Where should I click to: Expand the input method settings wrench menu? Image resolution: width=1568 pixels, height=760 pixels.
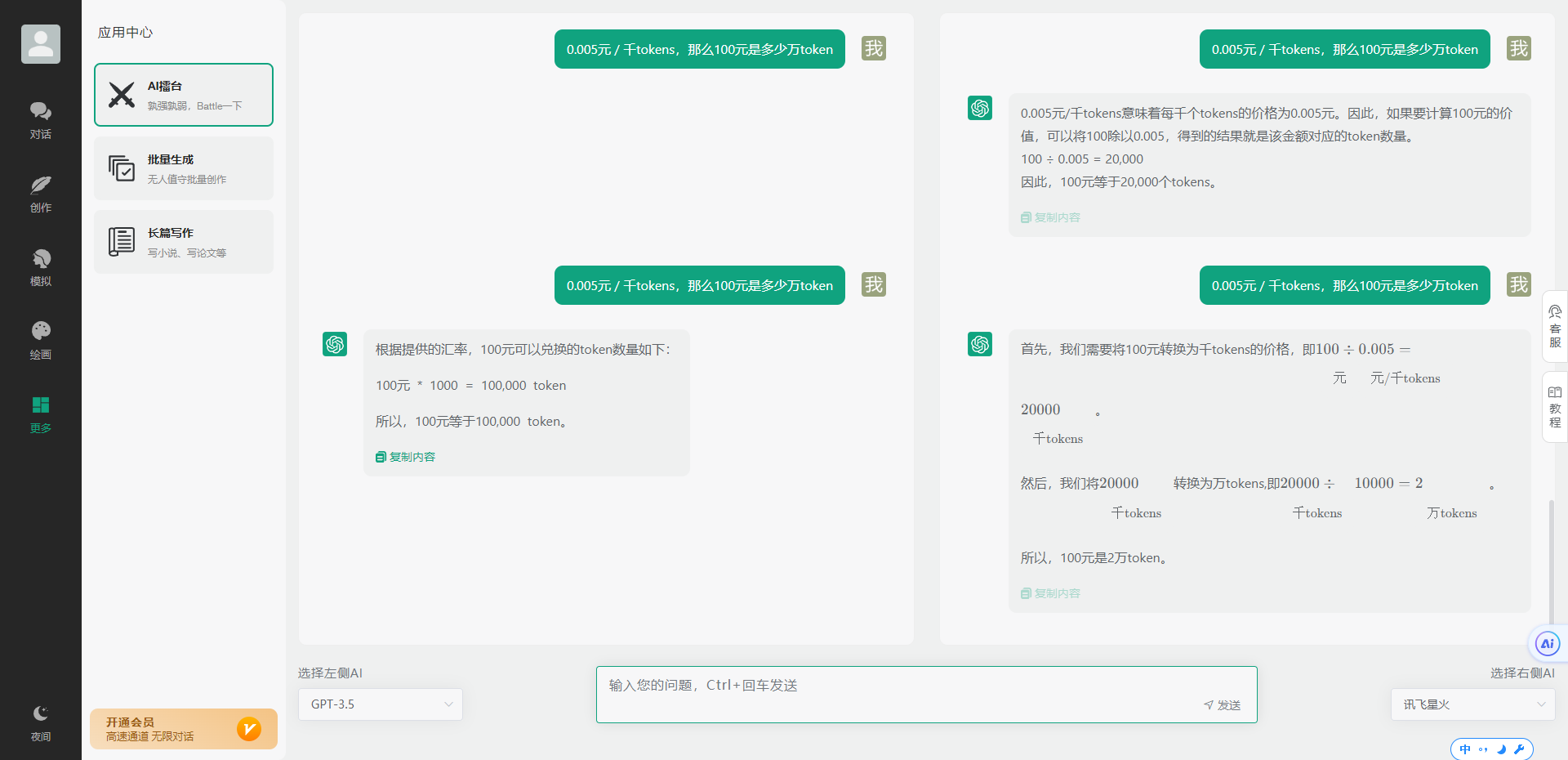click(x=1521, y=749)
